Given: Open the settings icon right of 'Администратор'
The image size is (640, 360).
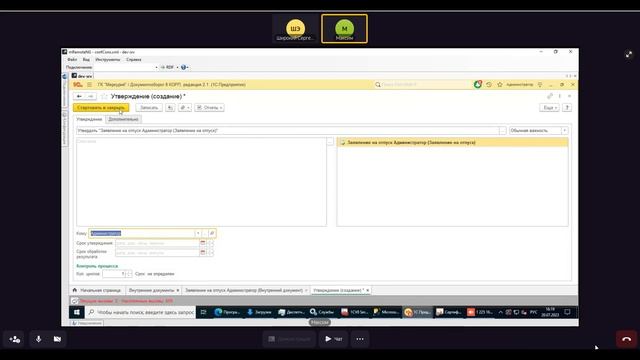Looking at the screenshot, I should pyautogui.click(x=540, y=84).
